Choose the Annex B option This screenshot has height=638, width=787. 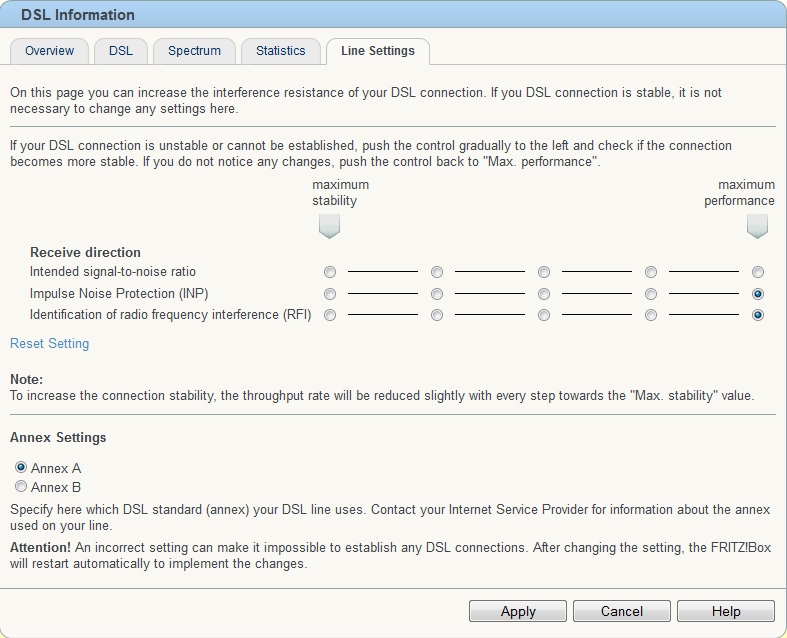[21, 486]
